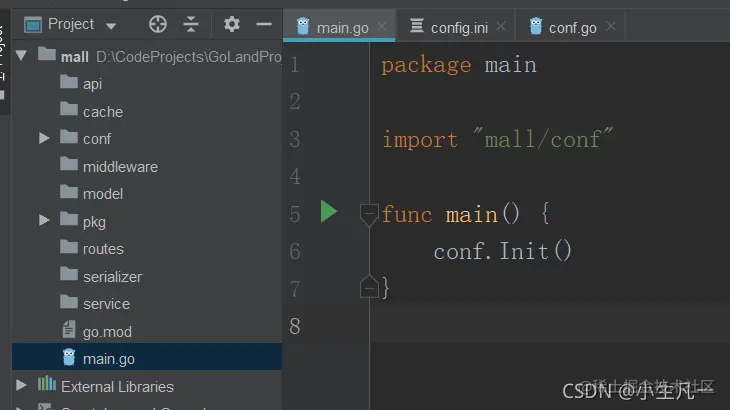Screen dimensions: 730x410
Task: Click the api folder icon
Action: pos(69,82)
